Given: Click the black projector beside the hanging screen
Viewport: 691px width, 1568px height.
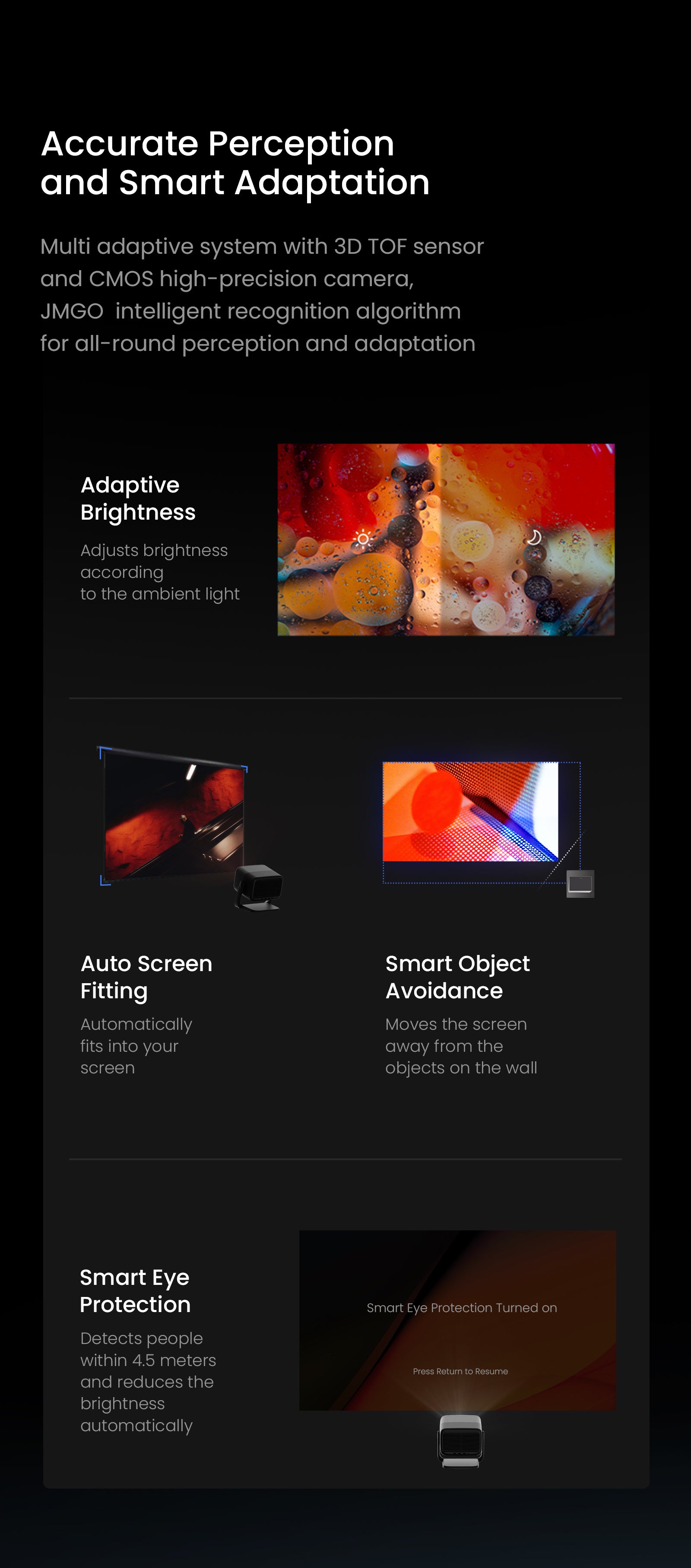Looking at the screenshot, I should tap(258, 887).
